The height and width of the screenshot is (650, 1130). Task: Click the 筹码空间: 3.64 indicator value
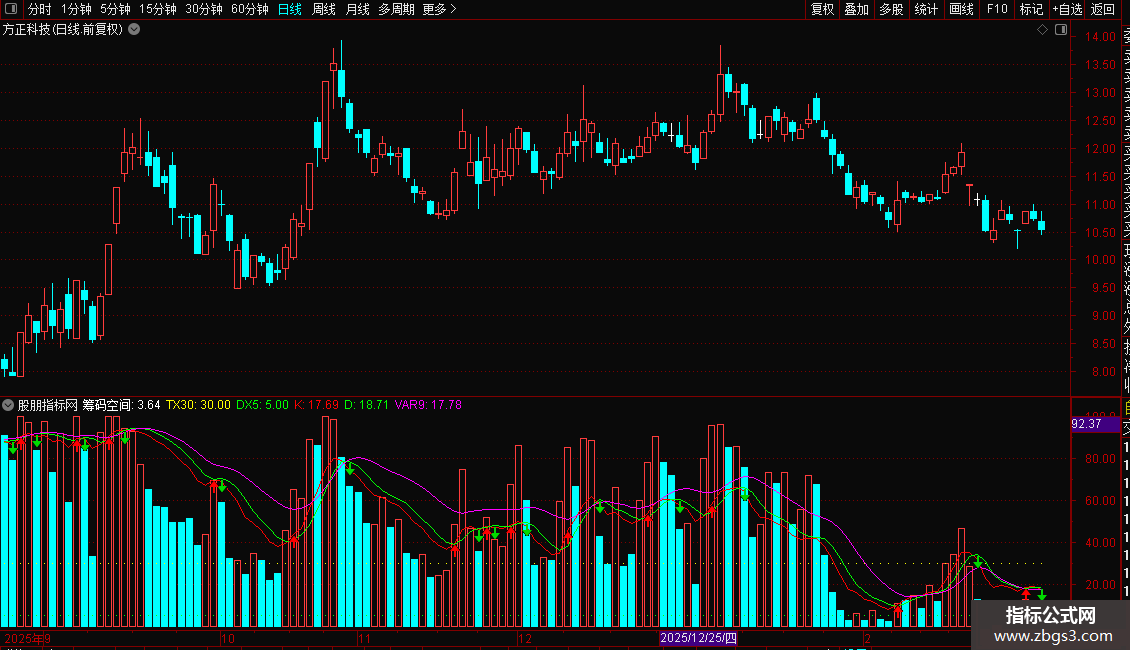point(121,405)
